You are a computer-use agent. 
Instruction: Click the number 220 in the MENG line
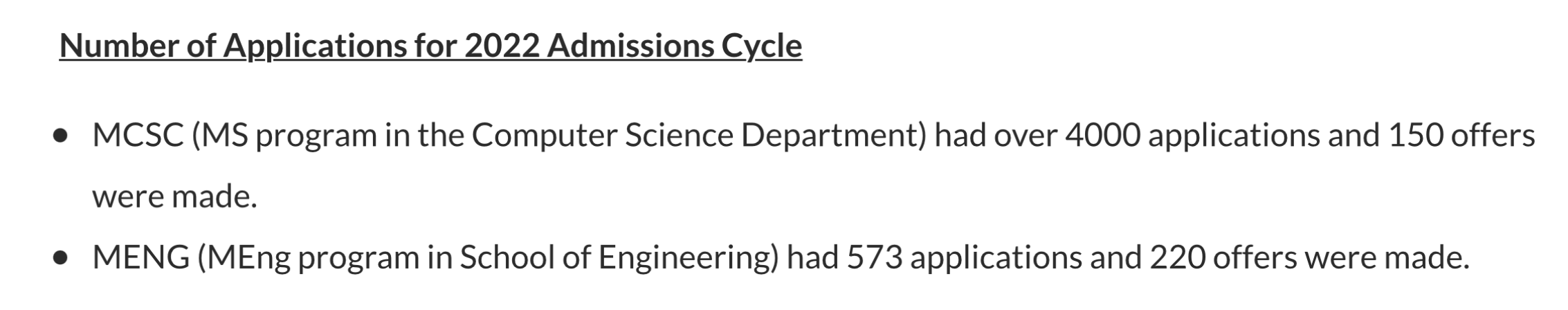click(x=1176, y=258)
